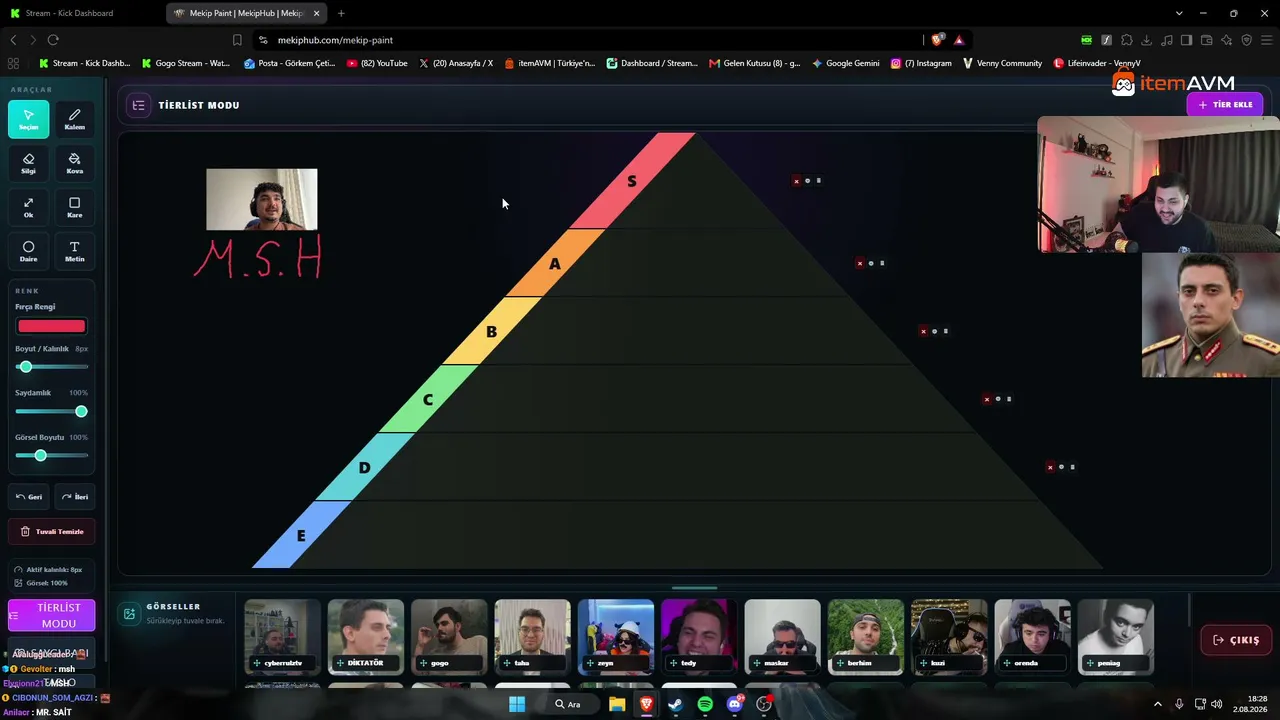Select the DİKTATÖR image thumbnail
Viewport: 1280px width, 720px height.
pos(366,636)
